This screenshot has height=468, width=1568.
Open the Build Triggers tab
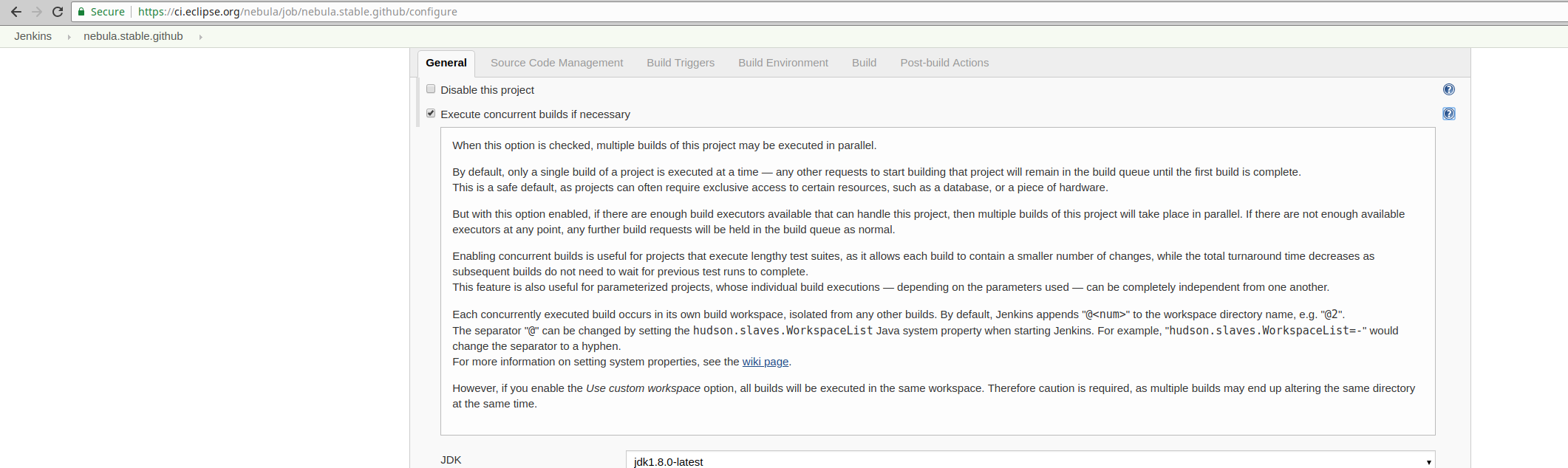(681, 63)
